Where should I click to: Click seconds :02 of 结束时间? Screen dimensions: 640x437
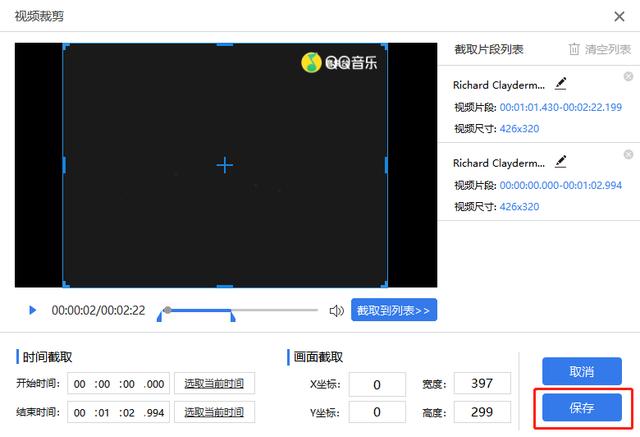[127, 413]
